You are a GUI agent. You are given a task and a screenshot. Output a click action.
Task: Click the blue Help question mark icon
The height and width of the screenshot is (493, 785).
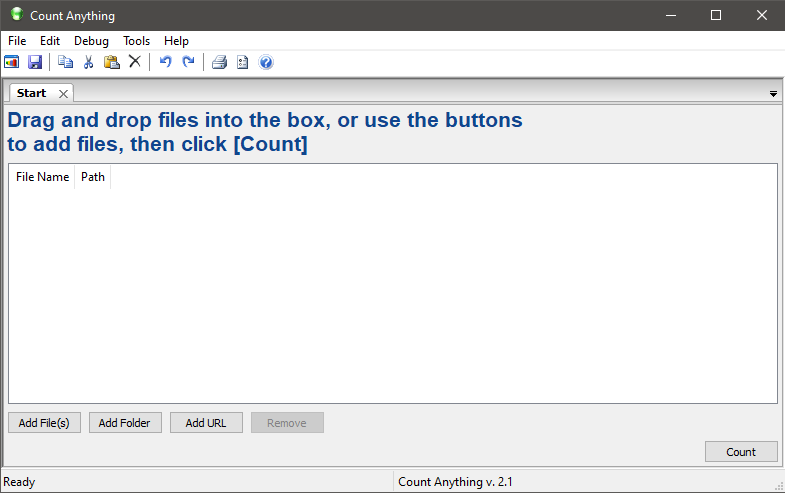click(266, 62)
